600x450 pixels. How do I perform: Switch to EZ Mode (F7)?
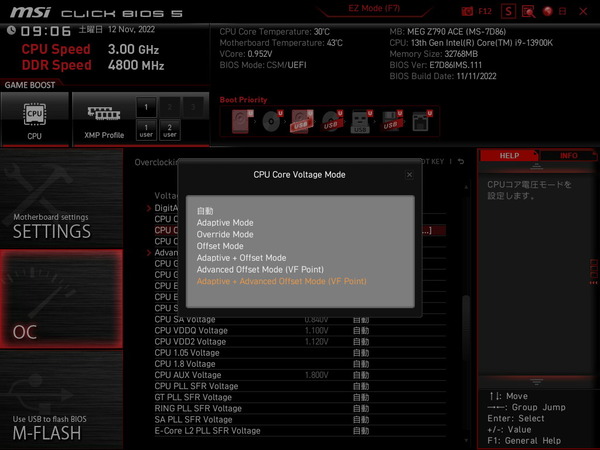tap(374, 8)
